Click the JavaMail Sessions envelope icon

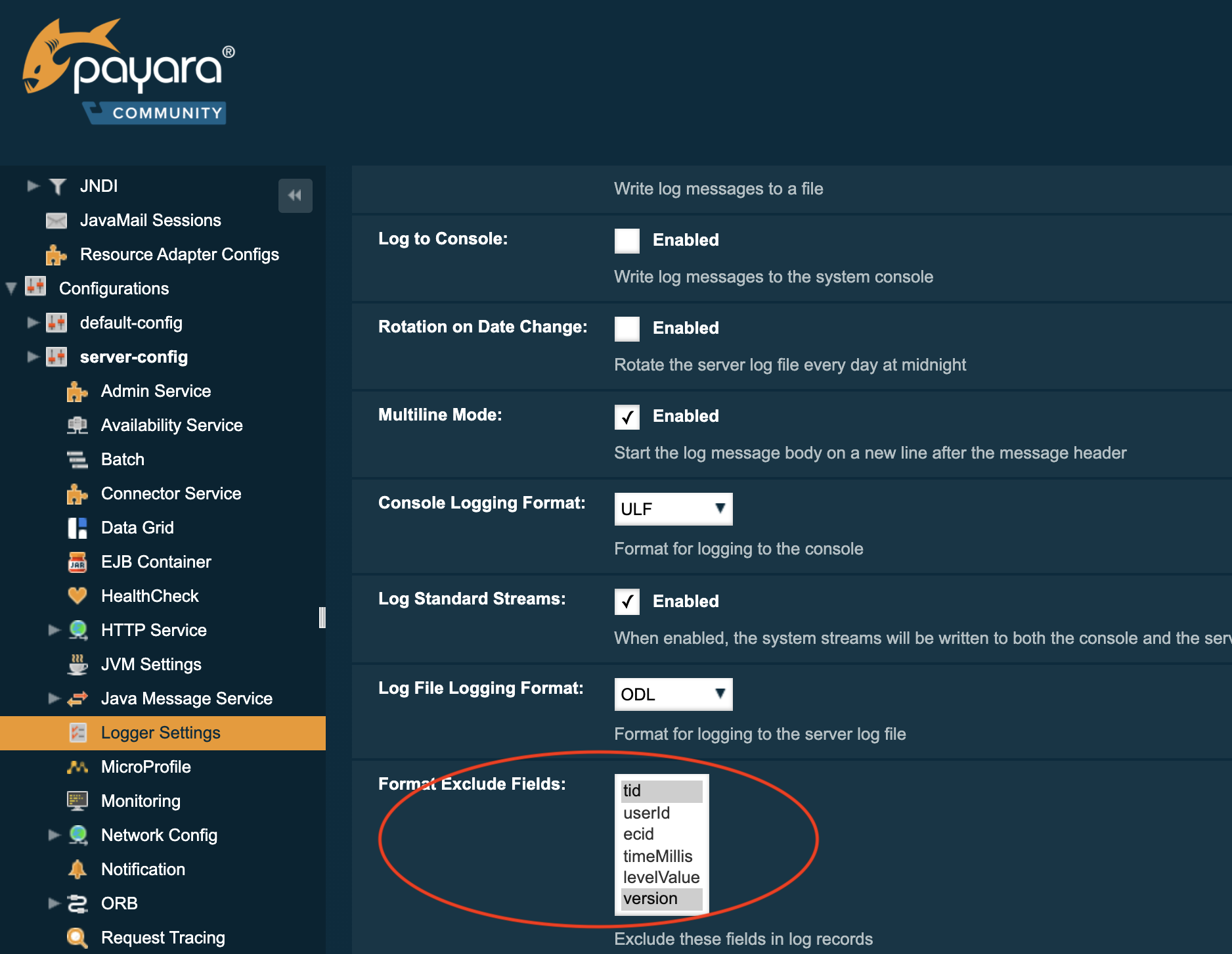click(57, 220)
